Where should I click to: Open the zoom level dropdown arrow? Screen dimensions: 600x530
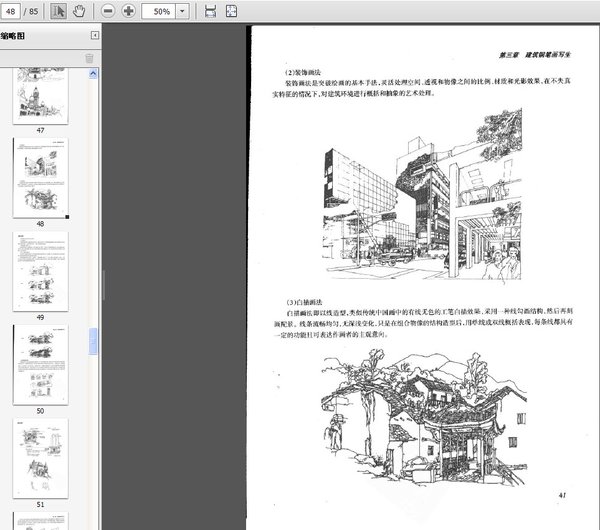click(x=182, y=11)
